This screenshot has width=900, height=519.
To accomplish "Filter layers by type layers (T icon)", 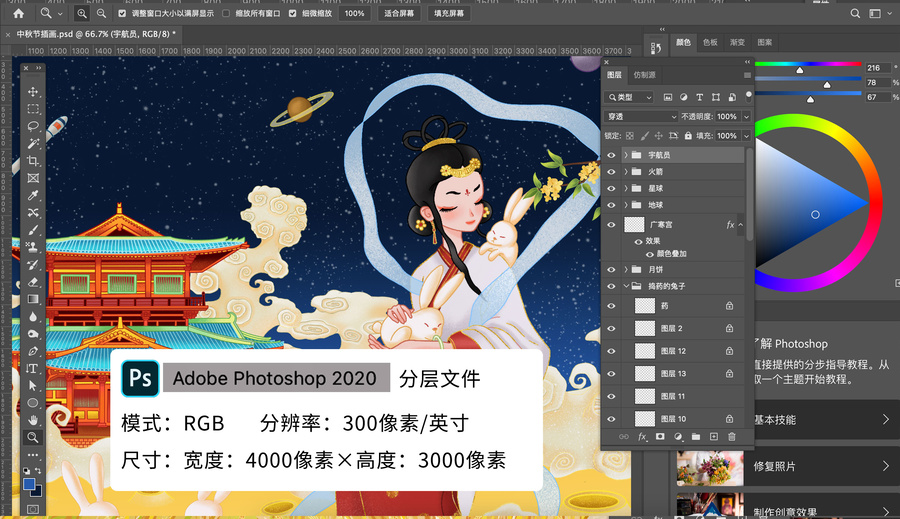I will [x=699, y=98].
